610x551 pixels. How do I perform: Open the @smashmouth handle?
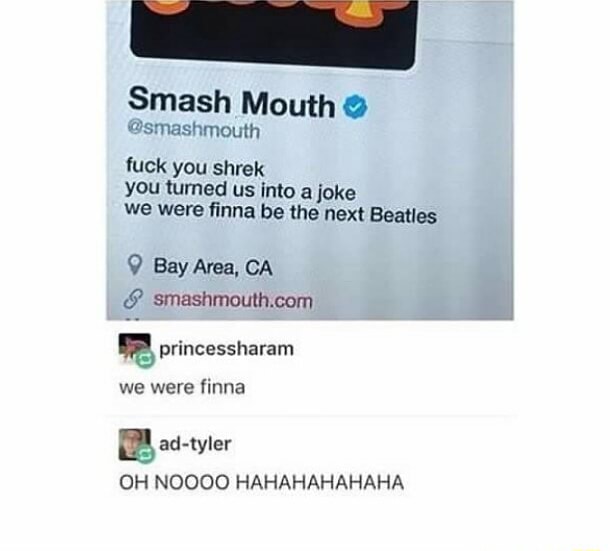193,130
